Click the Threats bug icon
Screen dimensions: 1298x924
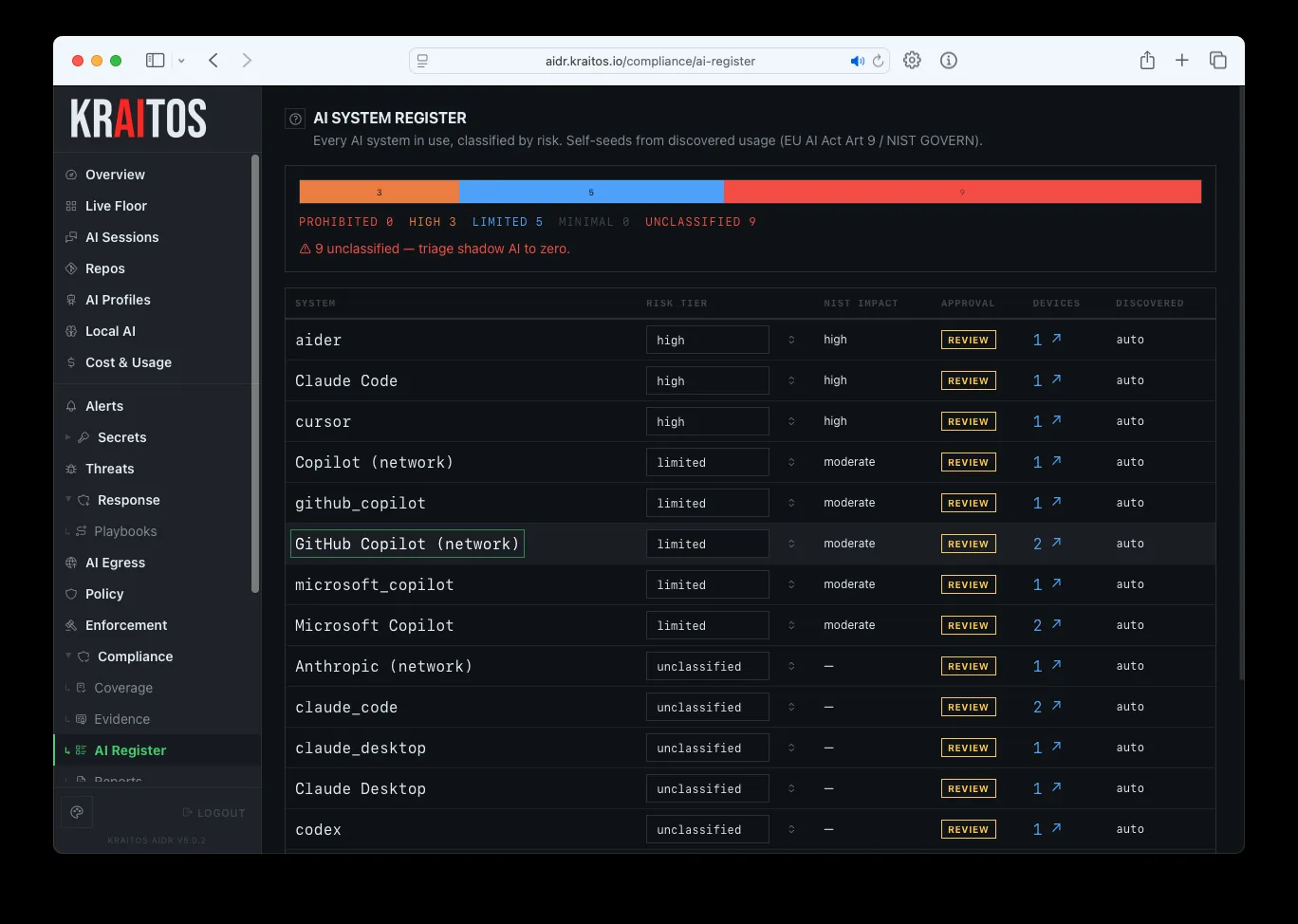tap(71, 469)
